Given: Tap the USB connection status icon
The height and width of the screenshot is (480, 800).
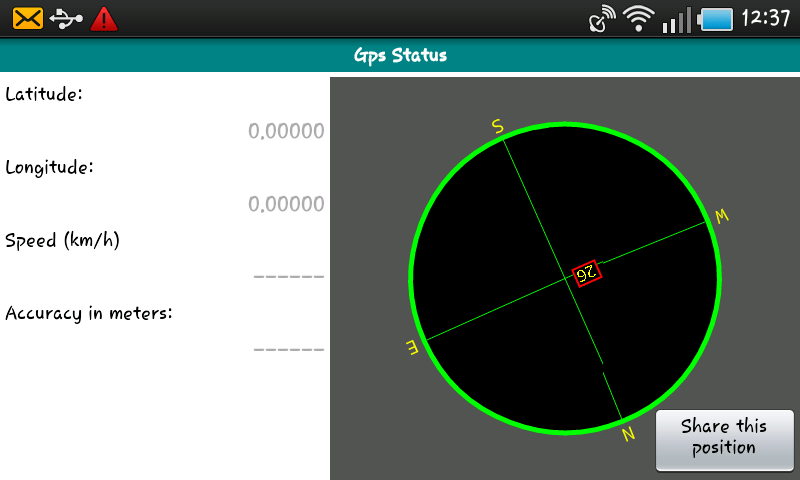Looking at the screenshot, I should click(x=66, y=19).
